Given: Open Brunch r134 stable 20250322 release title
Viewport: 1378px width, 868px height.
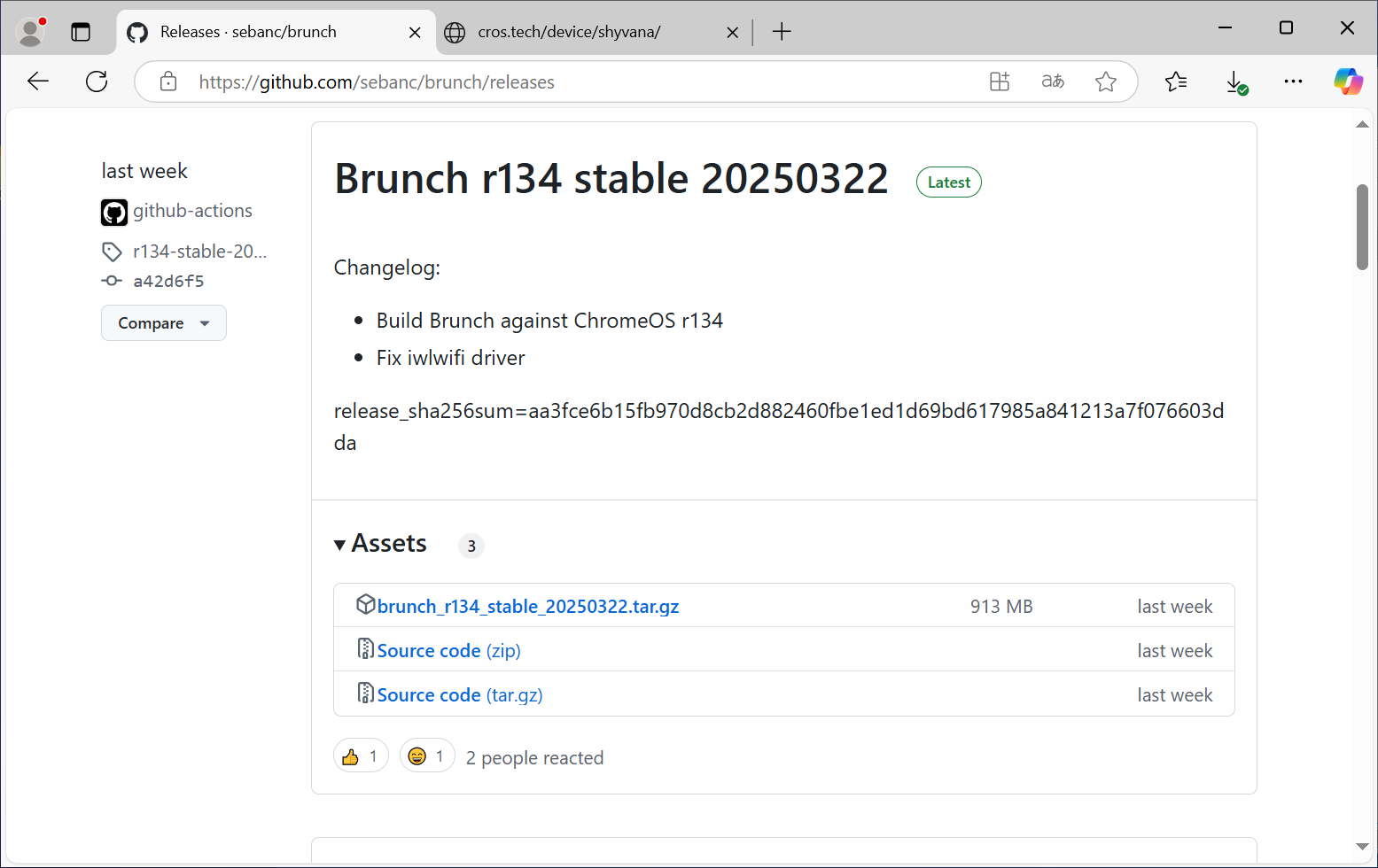Looking at the screenshot, I should pyautogui.click(x=611, y=179).
